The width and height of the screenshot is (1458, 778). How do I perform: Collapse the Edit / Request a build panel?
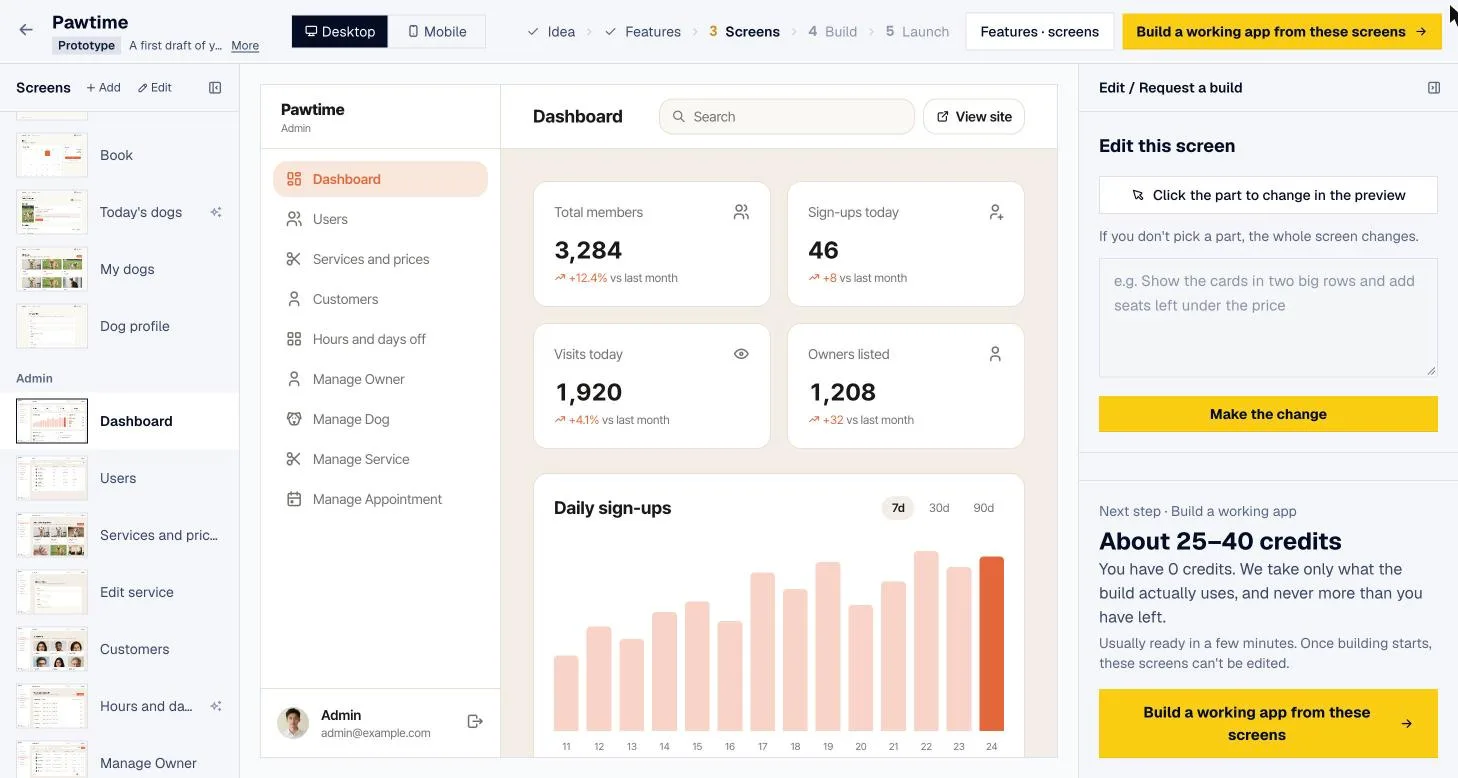pyautogui.click(x=1434, y=88)
